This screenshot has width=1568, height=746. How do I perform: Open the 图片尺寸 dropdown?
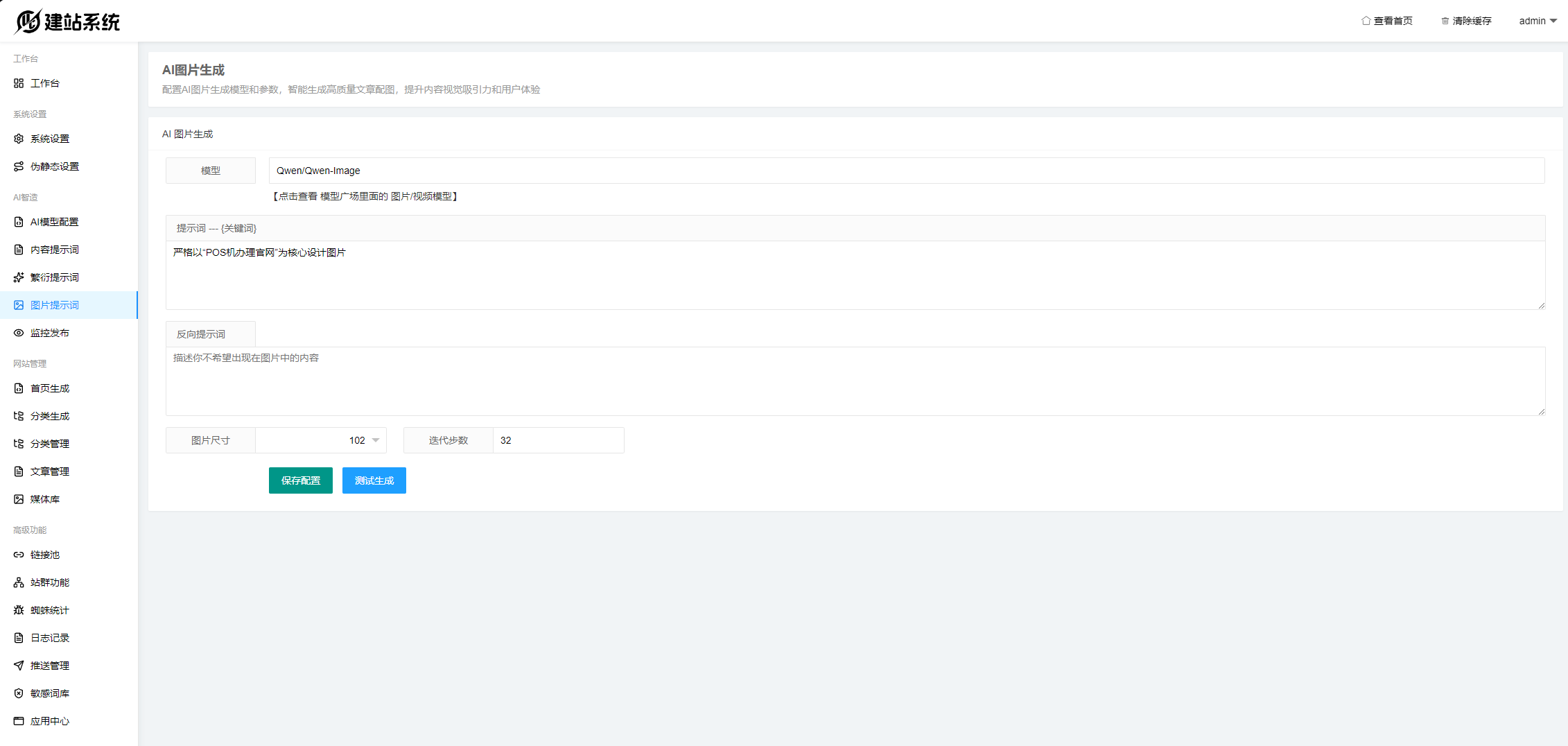pos(321,440)
